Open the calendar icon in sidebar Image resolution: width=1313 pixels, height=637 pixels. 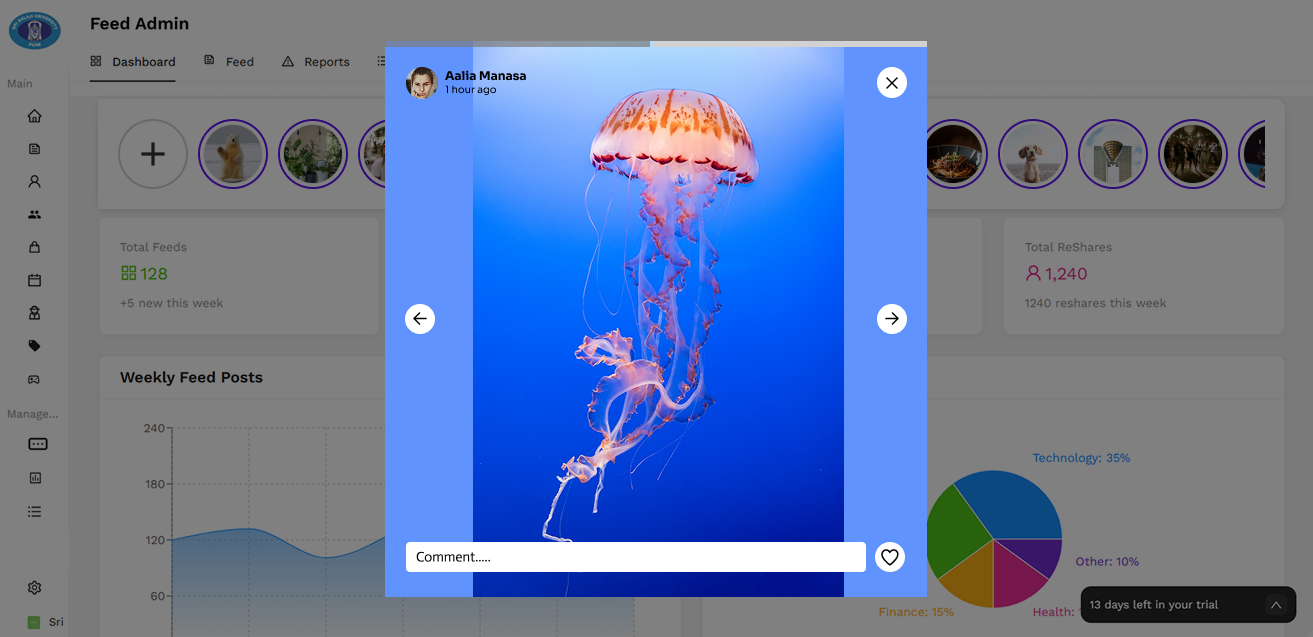pos(35,280)
